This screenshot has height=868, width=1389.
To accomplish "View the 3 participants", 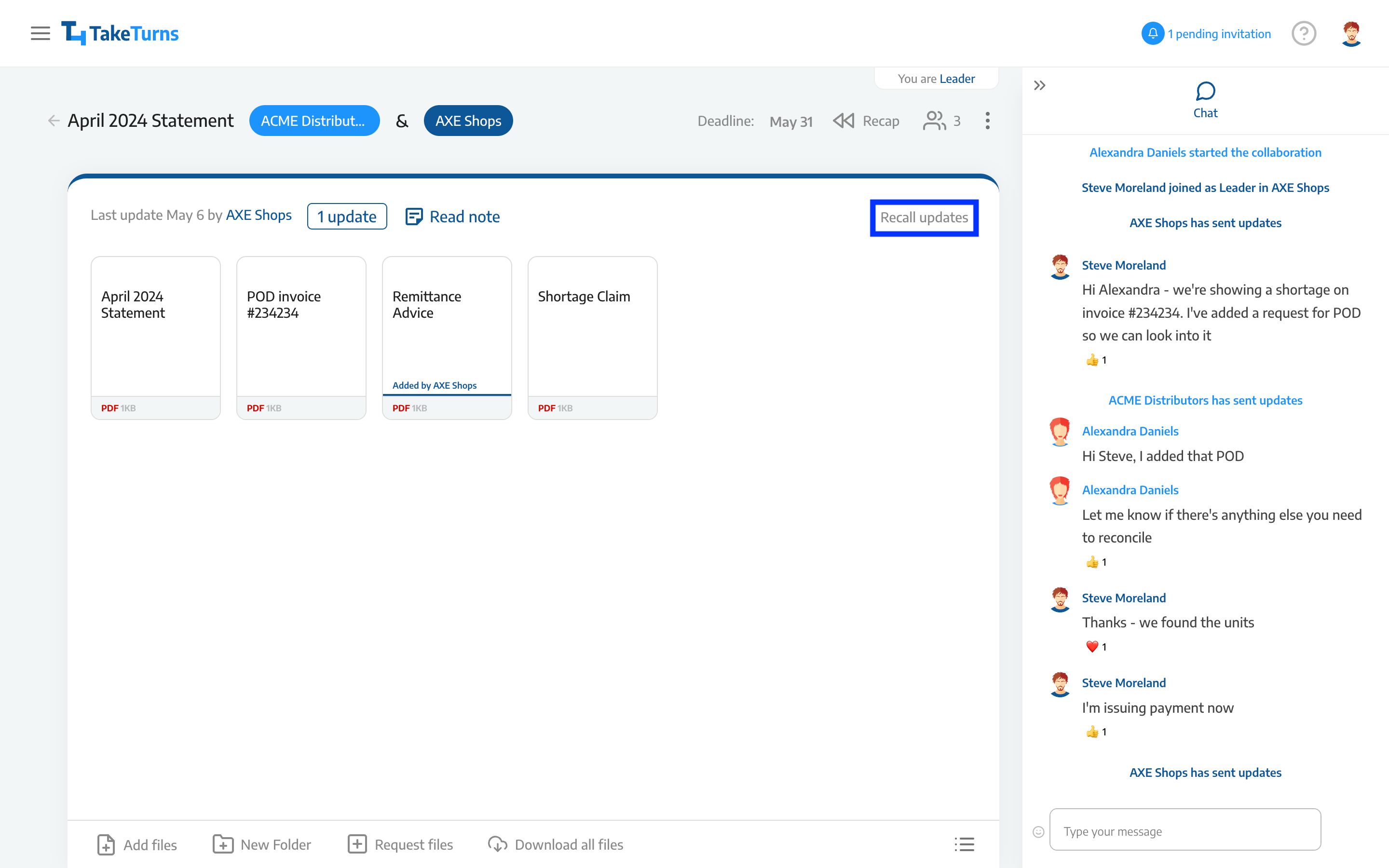I will 941,121.
